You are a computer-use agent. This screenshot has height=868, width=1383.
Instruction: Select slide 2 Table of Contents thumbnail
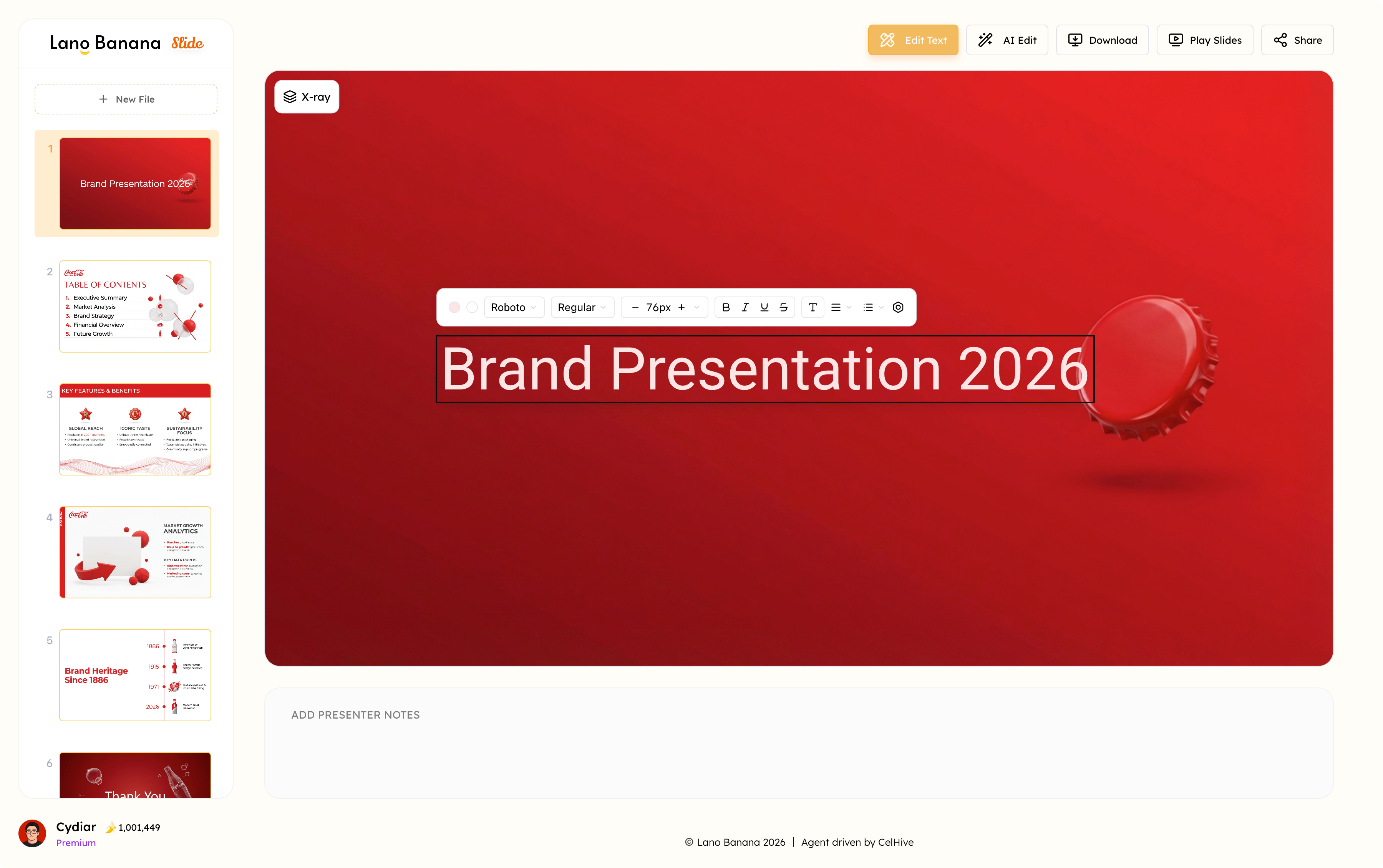coord(135,306)
